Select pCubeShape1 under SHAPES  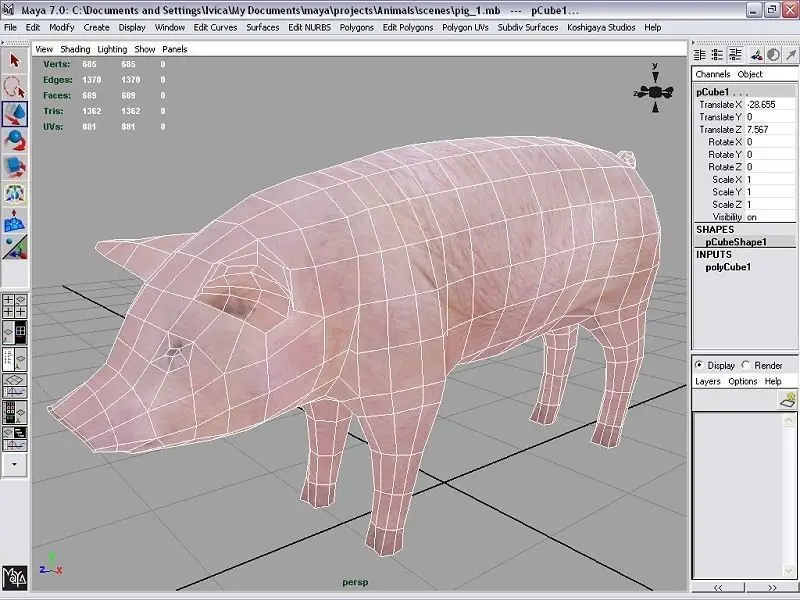[736, 242]
